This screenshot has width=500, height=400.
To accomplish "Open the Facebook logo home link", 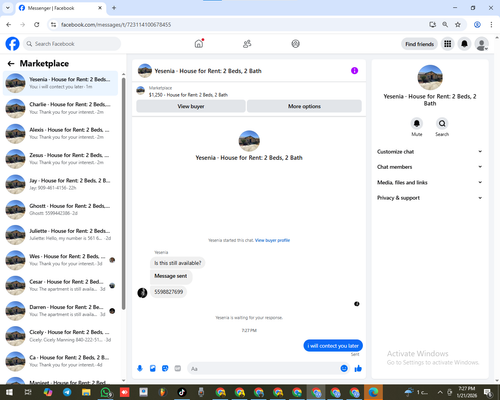I will click(12, 44).
